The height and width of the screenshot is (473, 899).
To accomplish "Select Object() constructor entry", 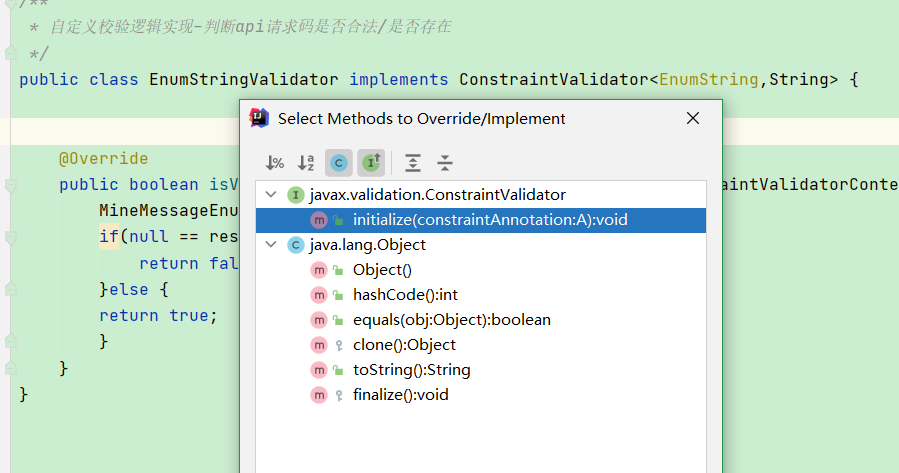I will coord(480,270).
